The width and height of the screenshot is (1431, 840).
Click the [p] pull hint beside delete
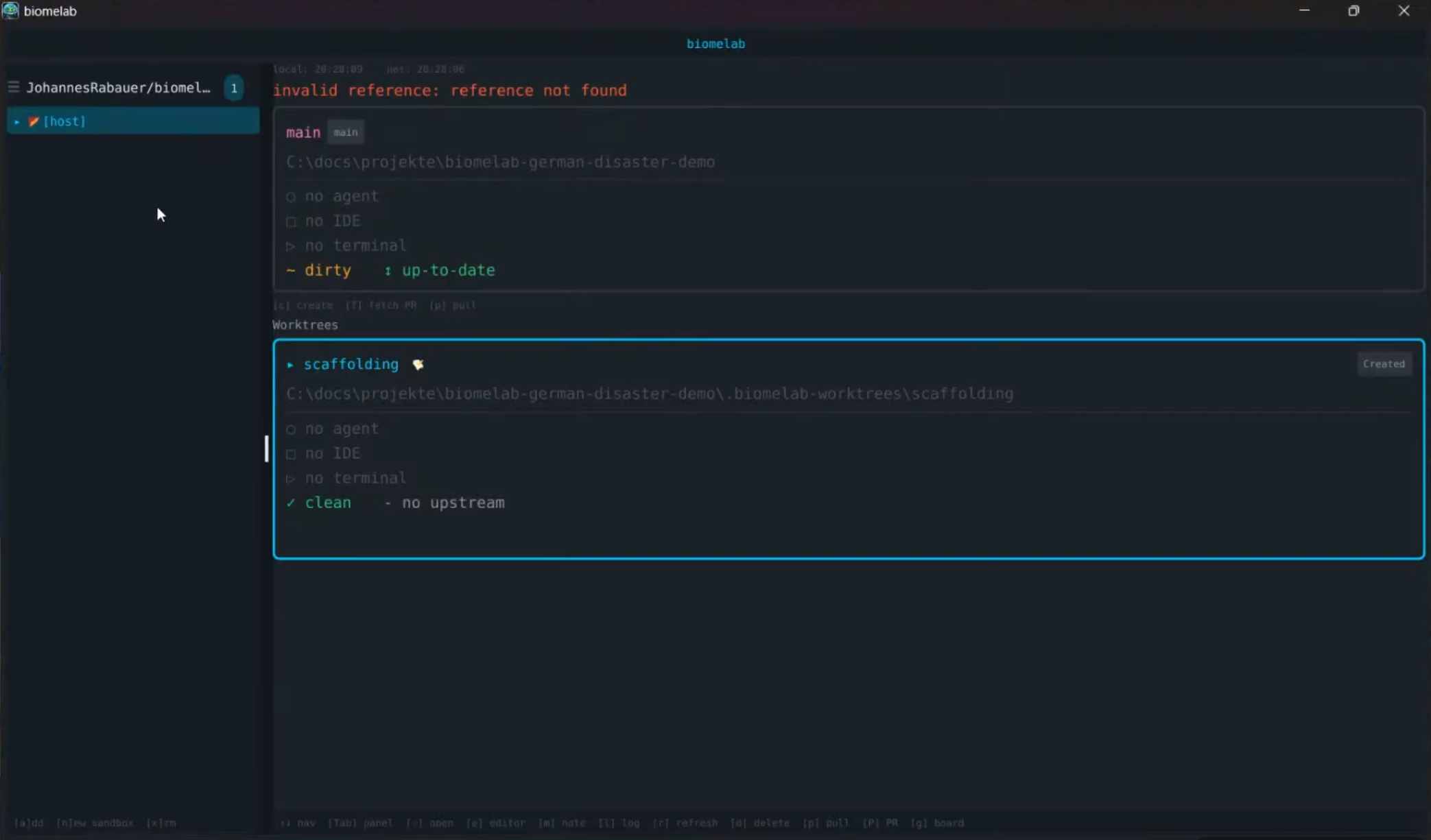tap(826, 823)
